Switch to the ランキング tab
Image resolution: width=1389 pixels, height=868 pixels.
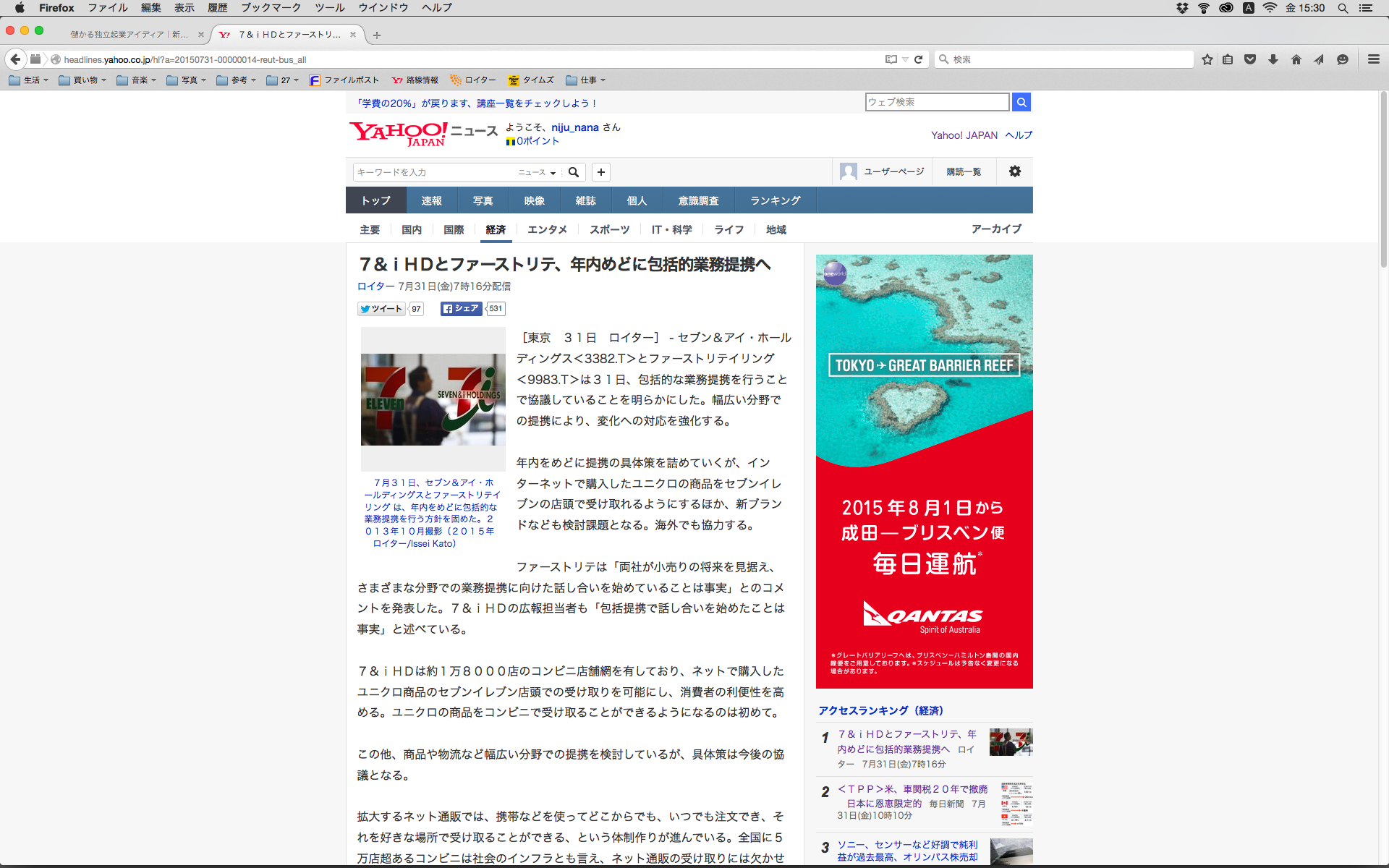pos(775,200)
